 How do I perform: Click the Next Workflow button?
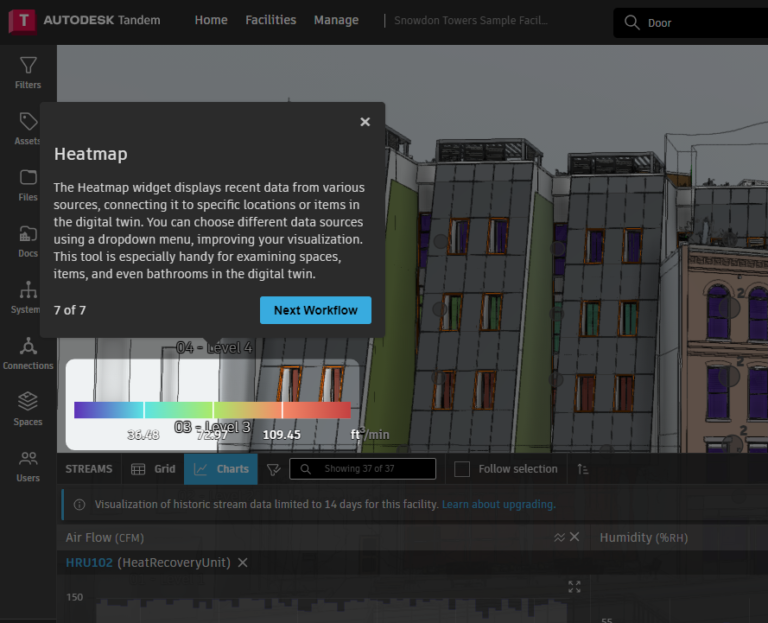(315, 310)
